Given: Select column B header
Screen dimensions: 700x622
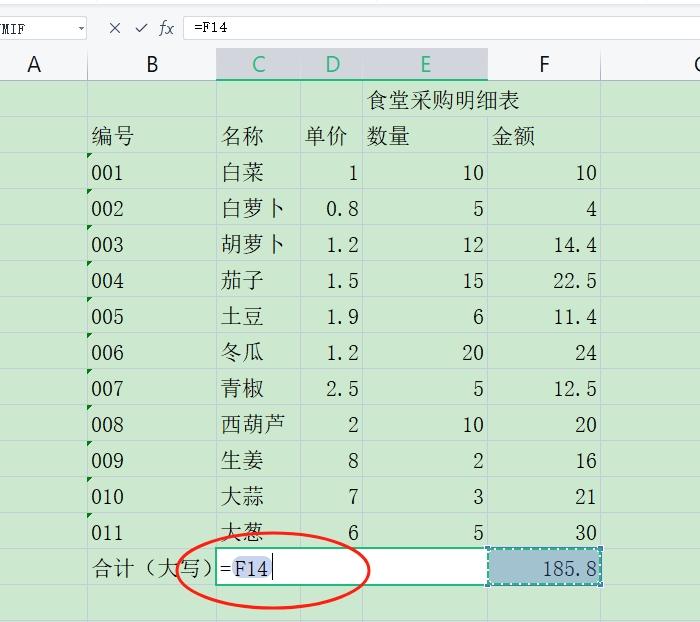Looking at the screenshot, I should [152, 64].
